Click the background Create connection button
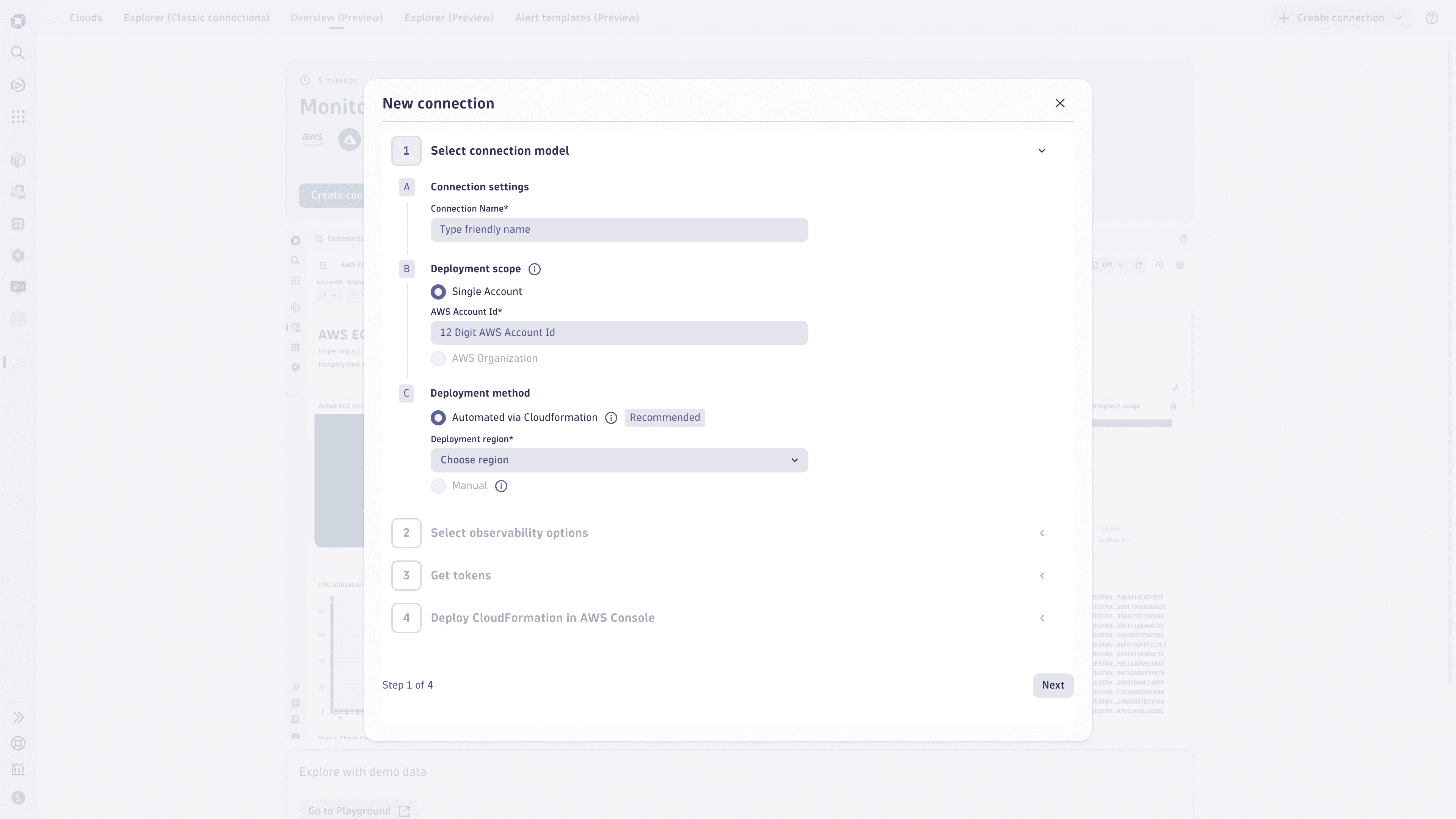Screen dimensions: 1456x819 click(333, 196)
